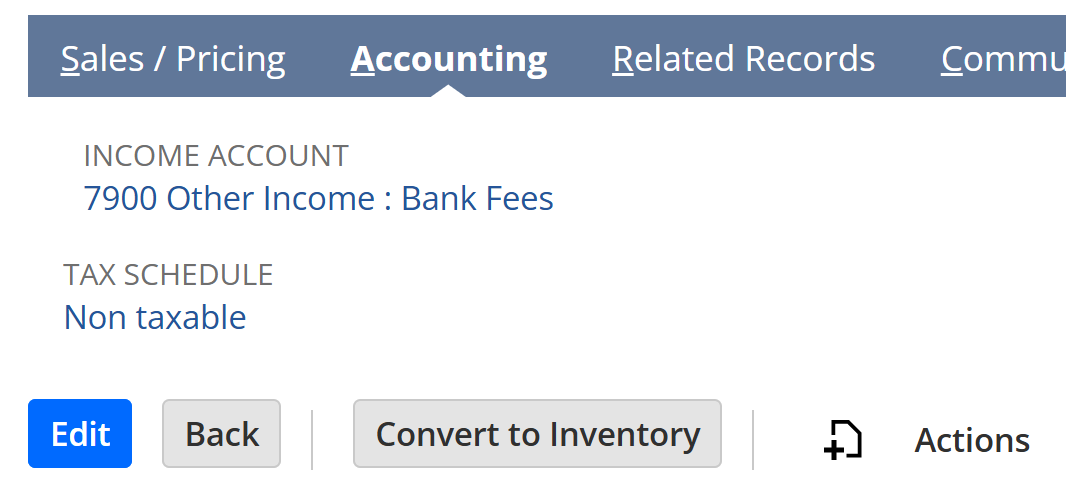Image resolution: width=1066 pixels, height=487 pixels.
Task: Click the word Bank Fees in the account link
Action: 477,199
